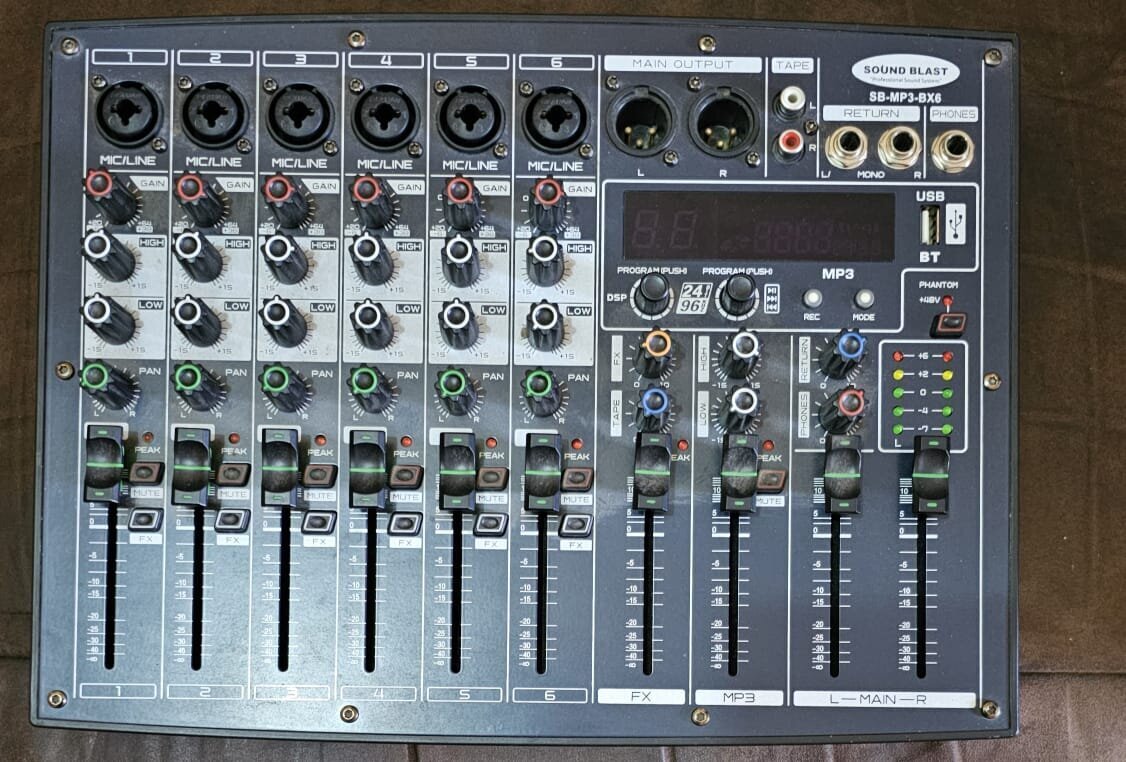1126x762 pixels.
Task: Click the PHONES headphone jack
Action: 953,150
